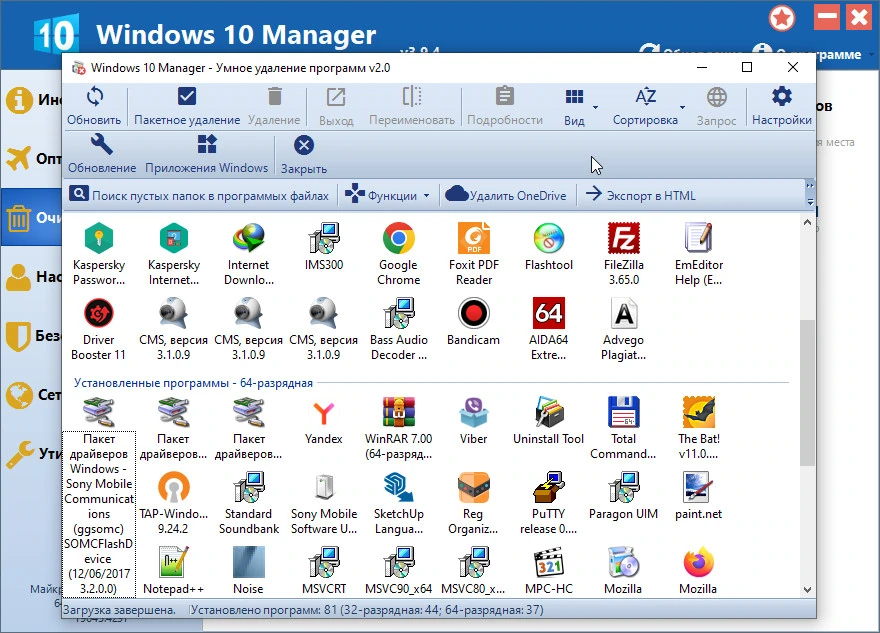The image size is (880, 633).
Task: Click the Запрос globe icon
Action: pyautogui.click(x=716, y=106)
